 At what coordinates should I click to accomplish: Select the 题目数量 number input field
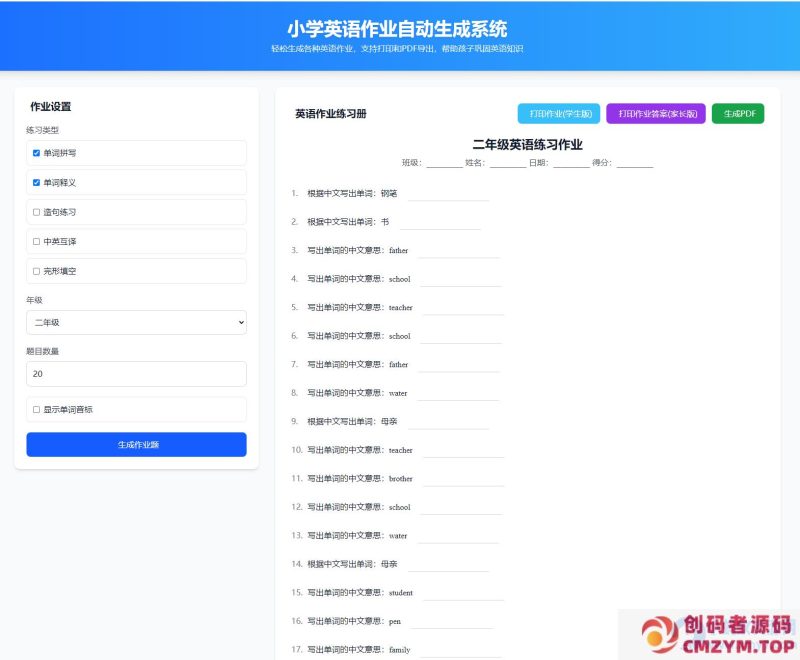pos(136,373)
